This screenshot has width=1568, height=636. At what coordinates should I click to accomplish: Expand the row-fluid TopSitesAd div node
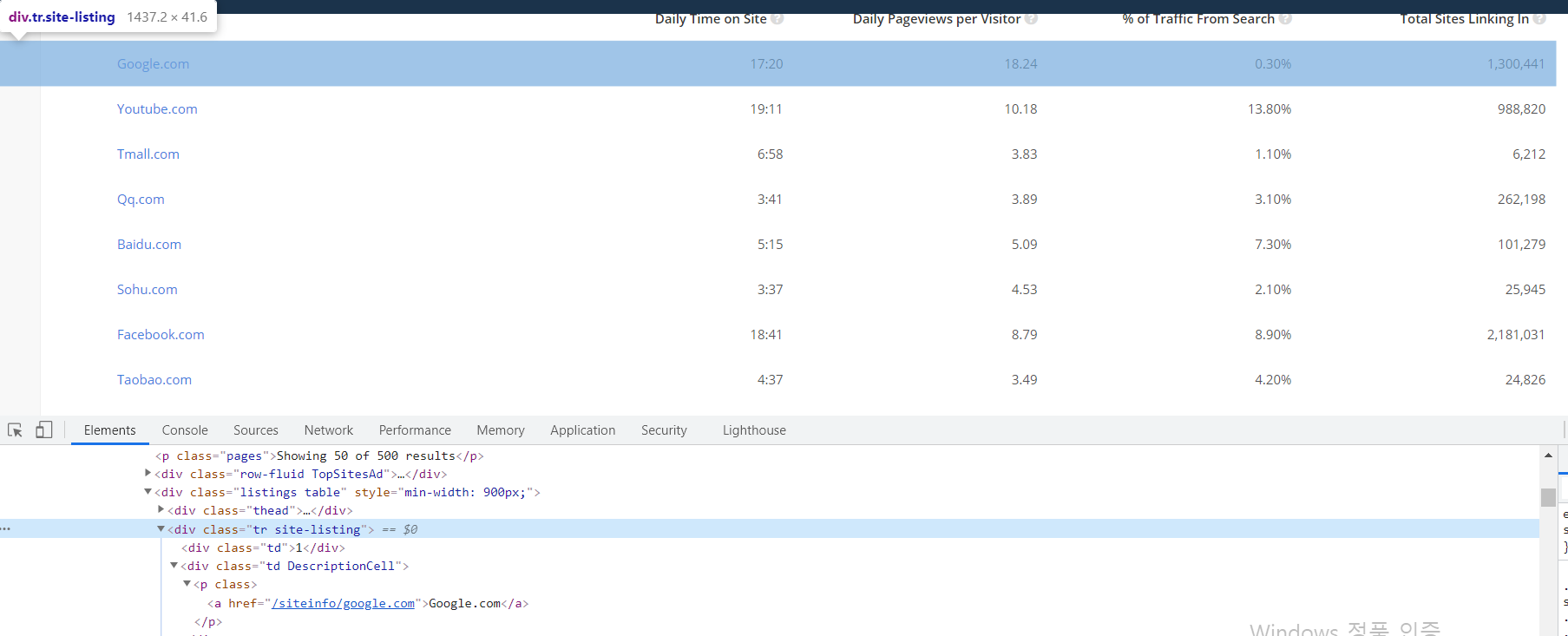pos(148,474)
